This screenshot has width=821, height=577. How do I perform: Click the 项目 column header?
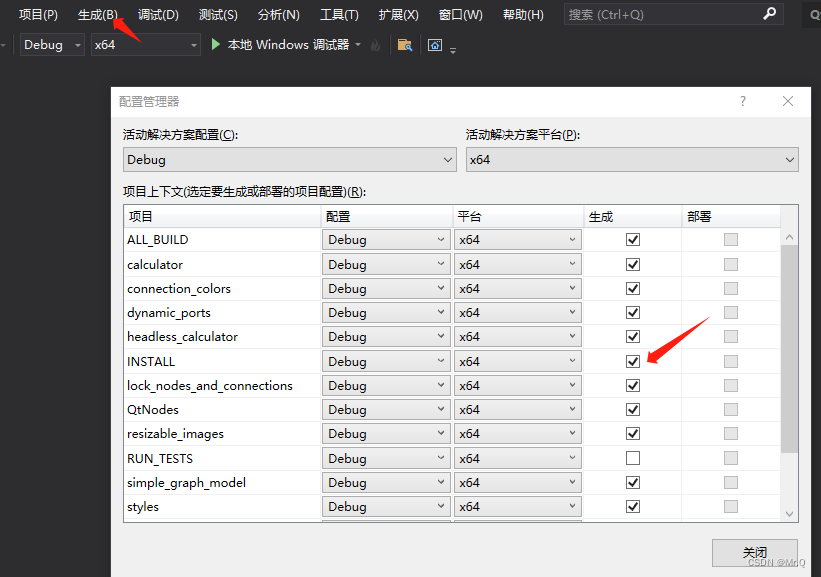click(222, 216)
